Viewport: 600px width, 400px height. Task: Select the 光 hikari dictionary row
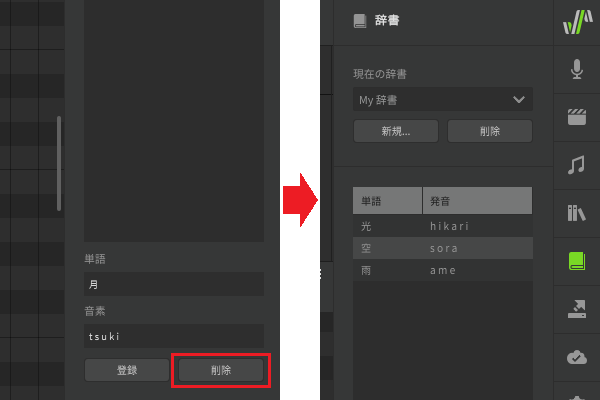pyautogui.click(x=442, y=226)
